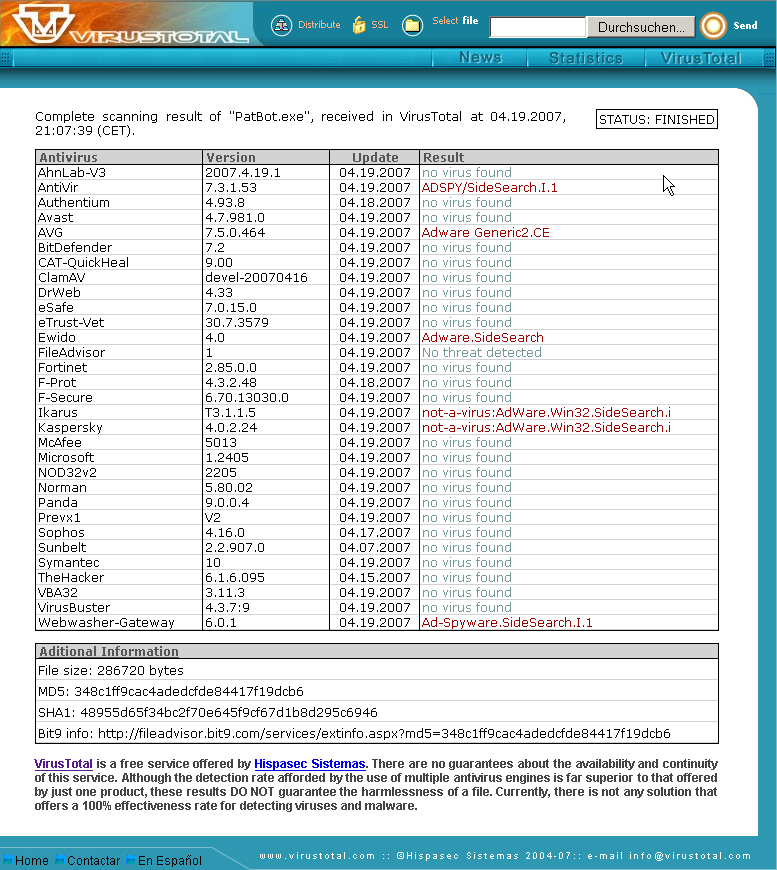Open the News menu tab
The height and width of the screenshot is (870, 777).
point(481,58)
